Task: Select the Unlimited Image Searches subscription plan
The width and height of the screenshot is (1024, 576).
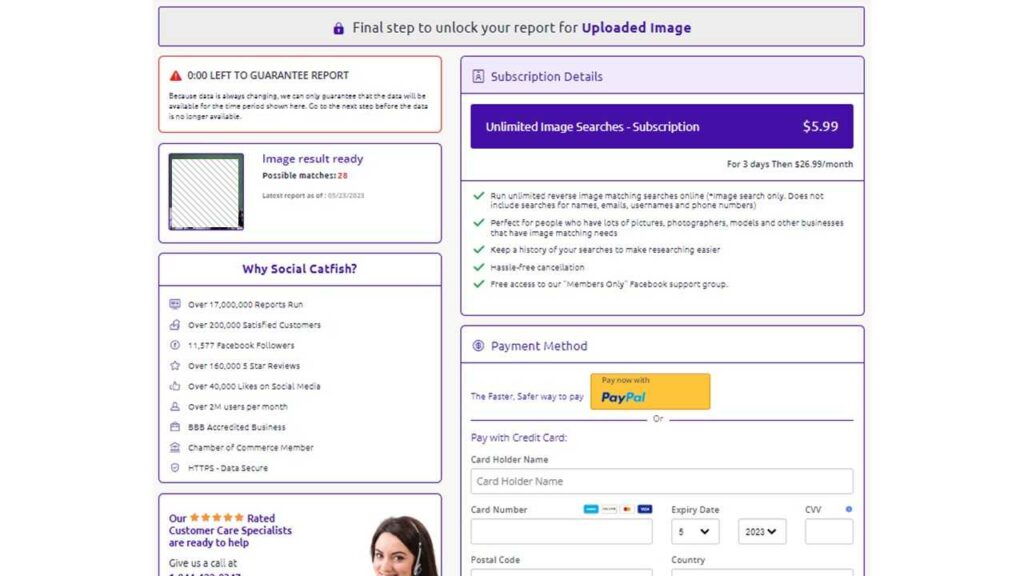Action: 662,126
